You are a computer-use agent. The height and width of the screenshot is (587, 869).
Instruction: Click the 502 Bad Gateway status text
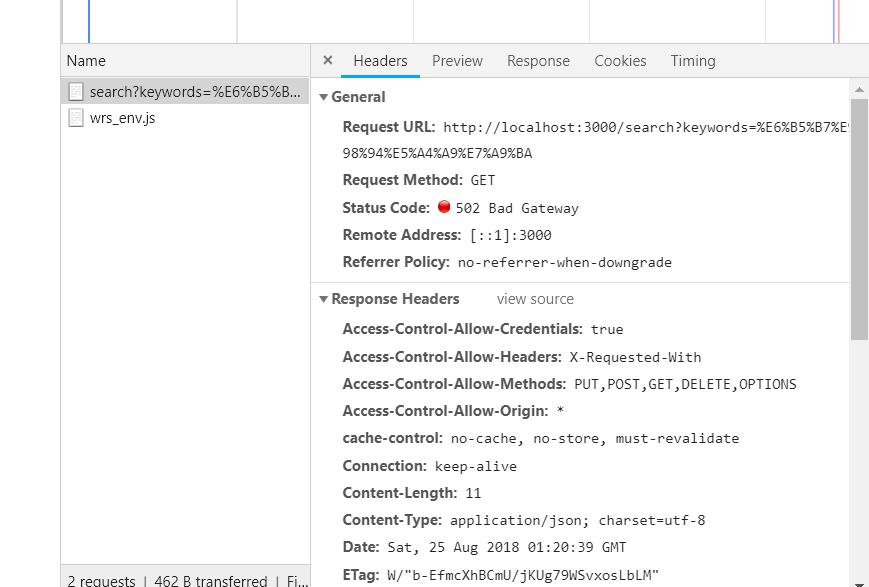point(517,208)
